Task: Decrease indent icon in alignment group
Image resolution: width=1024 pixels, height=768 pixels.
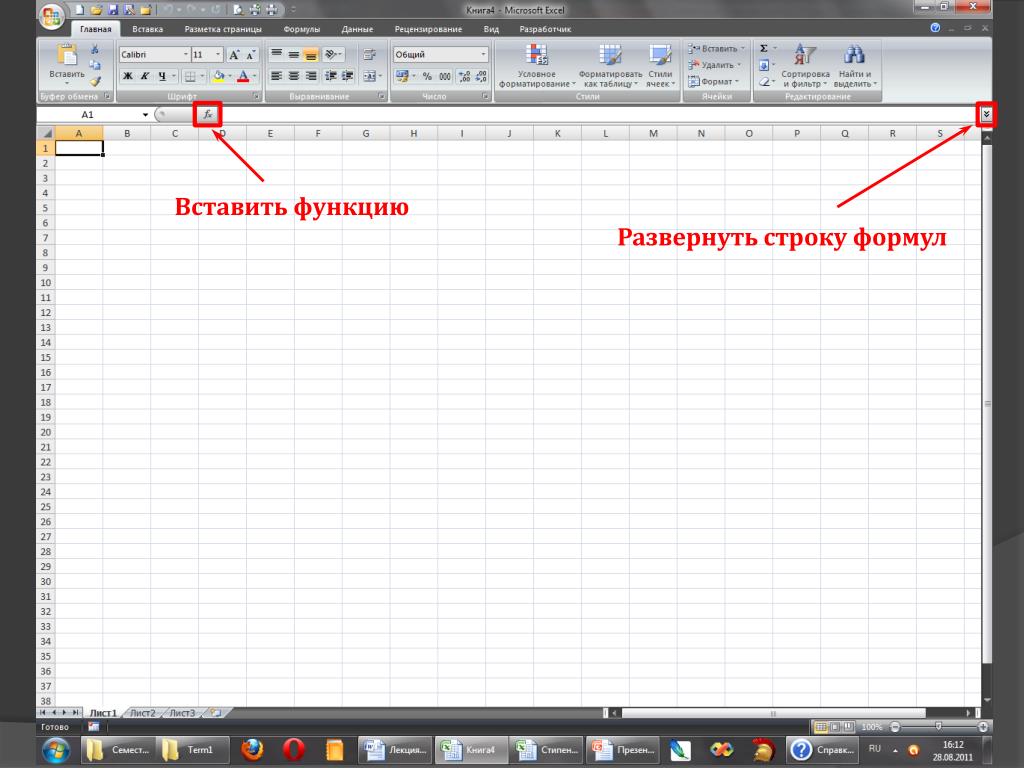Action: [x=330, y=76]
